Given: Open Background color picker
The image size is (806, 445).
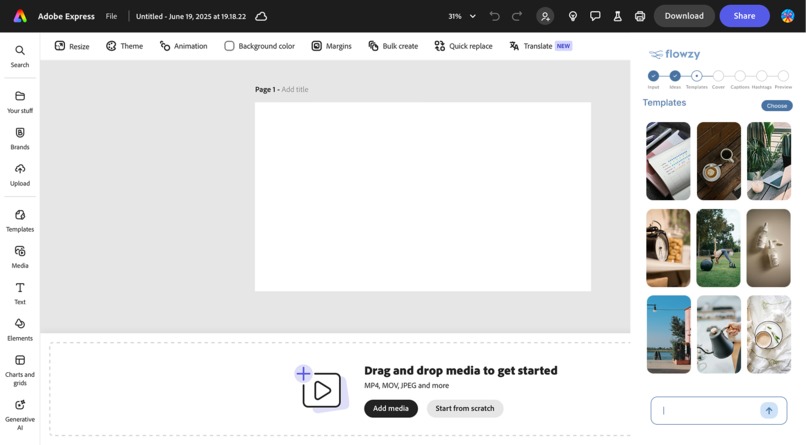Looking at the screenshot, I should point(259,46).
